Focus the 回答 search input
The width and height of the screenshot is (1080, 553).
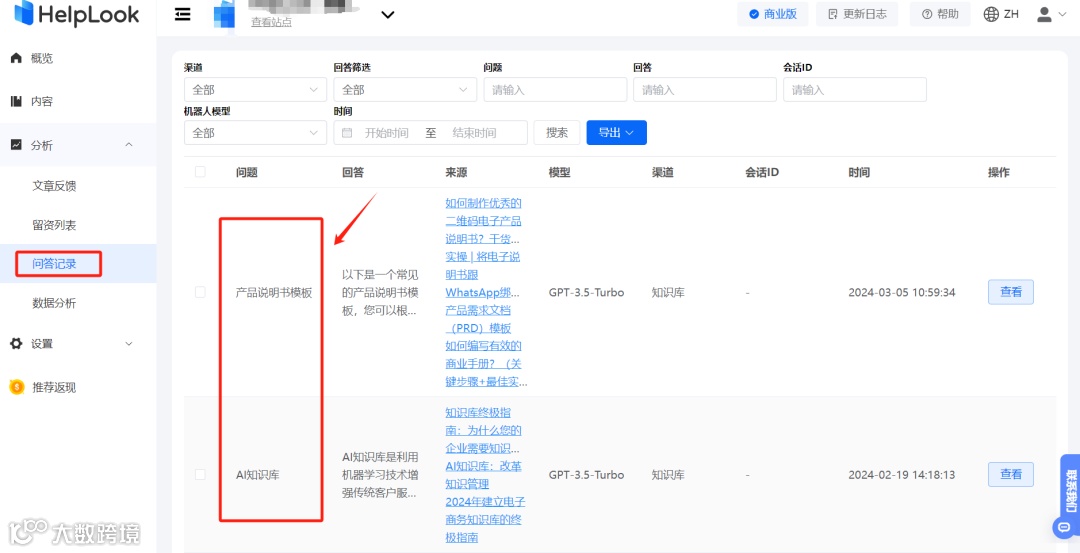(x=705, y=90)
